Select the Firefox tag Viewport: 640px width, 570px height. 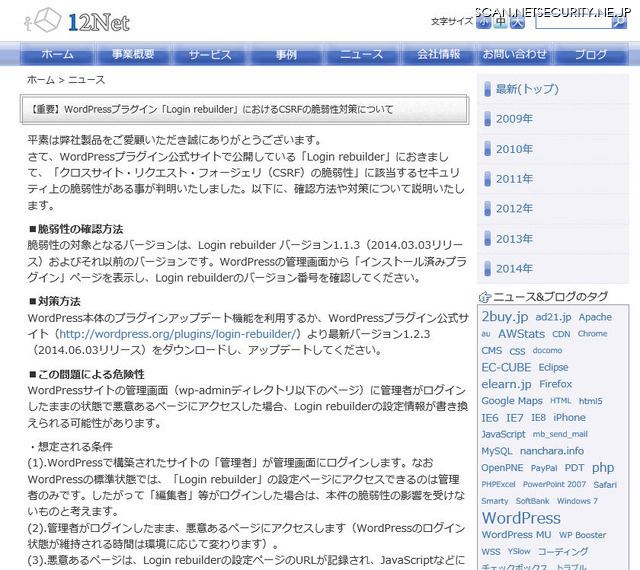[x=556, y=384]
